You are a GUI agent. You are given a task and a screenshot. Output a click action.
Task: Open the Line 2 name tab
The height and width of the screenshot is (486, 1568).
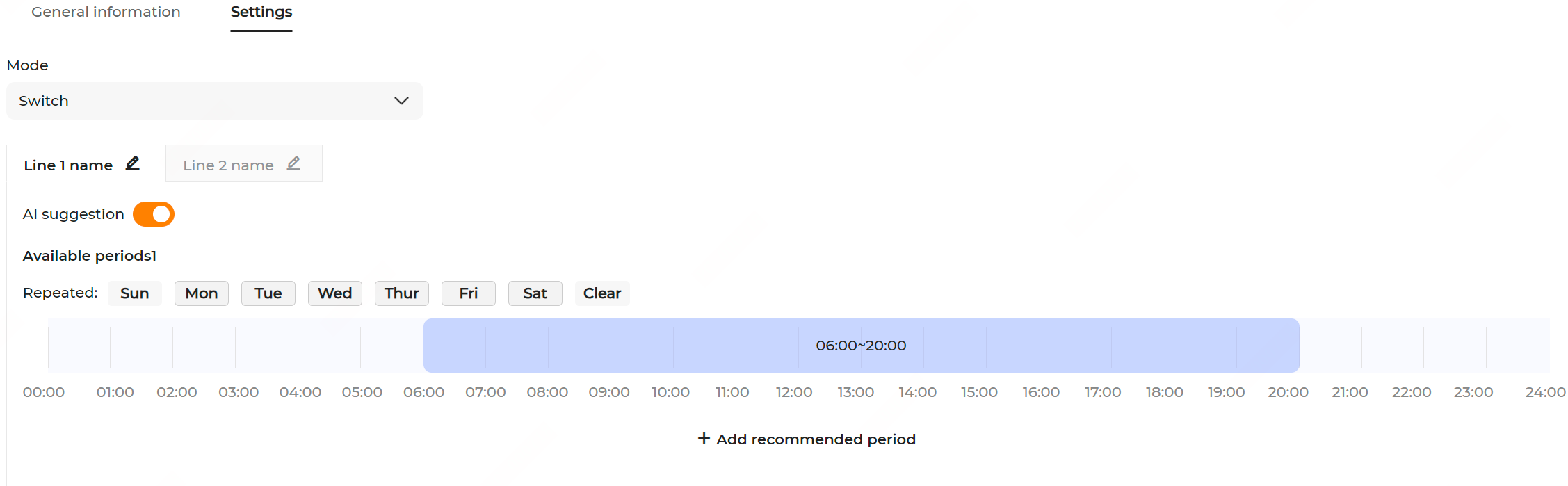click(228, 165)
